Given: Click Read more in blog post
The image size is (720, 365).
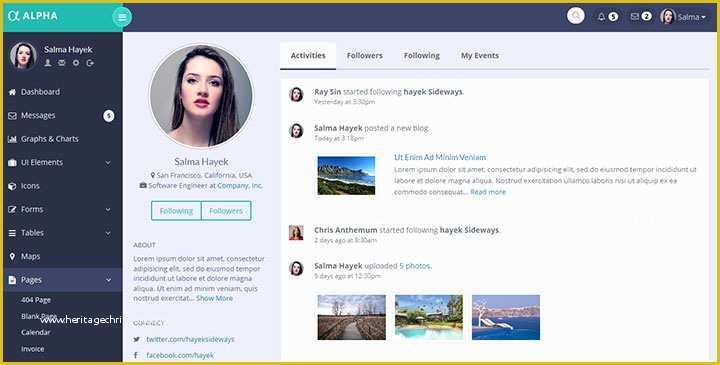Looking at the screenshot, I should 488,192.
